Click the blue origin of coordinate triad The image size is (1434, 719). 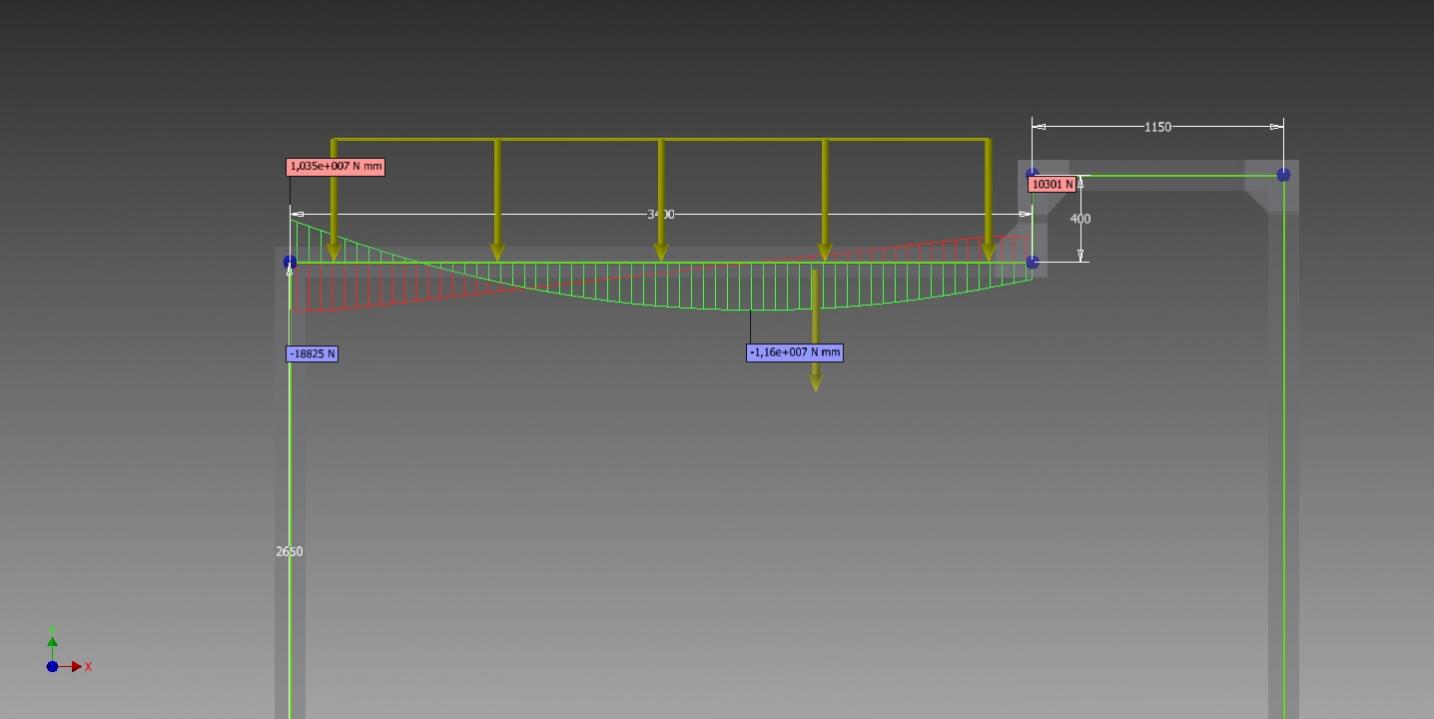point(52,666)
